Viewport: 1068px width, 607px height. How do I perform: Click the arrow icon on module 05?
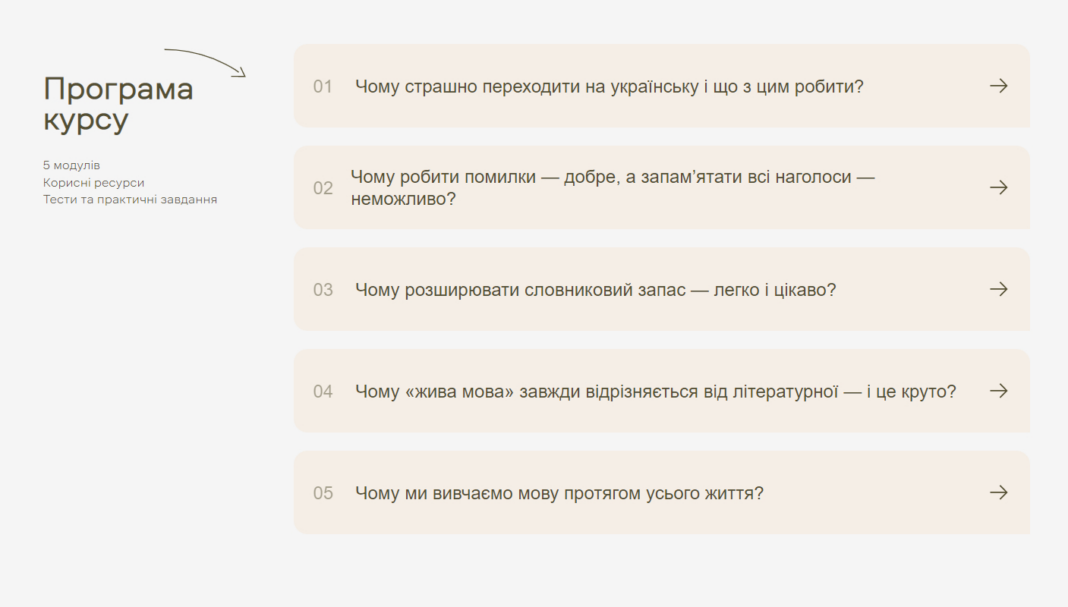click(x=999, y=493)
